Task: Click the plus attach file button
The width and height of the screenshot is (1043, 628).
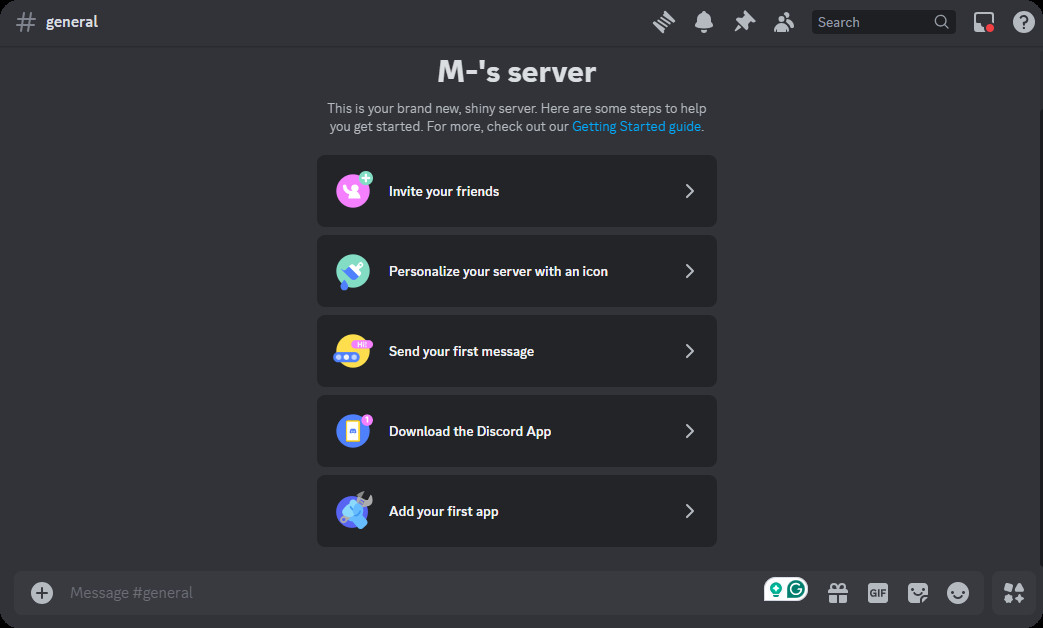Action: click(x=42, y=593)
